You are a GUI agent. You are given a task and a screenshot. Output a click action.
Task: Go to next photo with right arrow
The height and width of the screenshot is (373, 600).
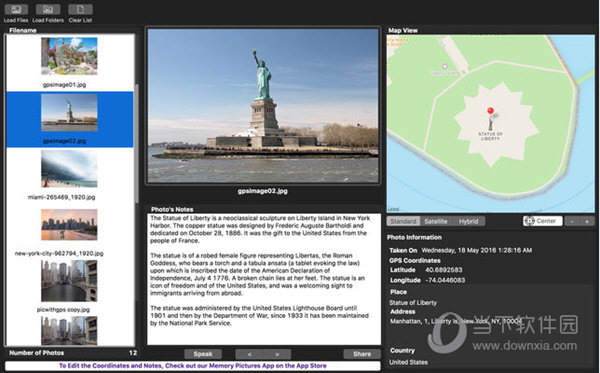coord(277,354)
